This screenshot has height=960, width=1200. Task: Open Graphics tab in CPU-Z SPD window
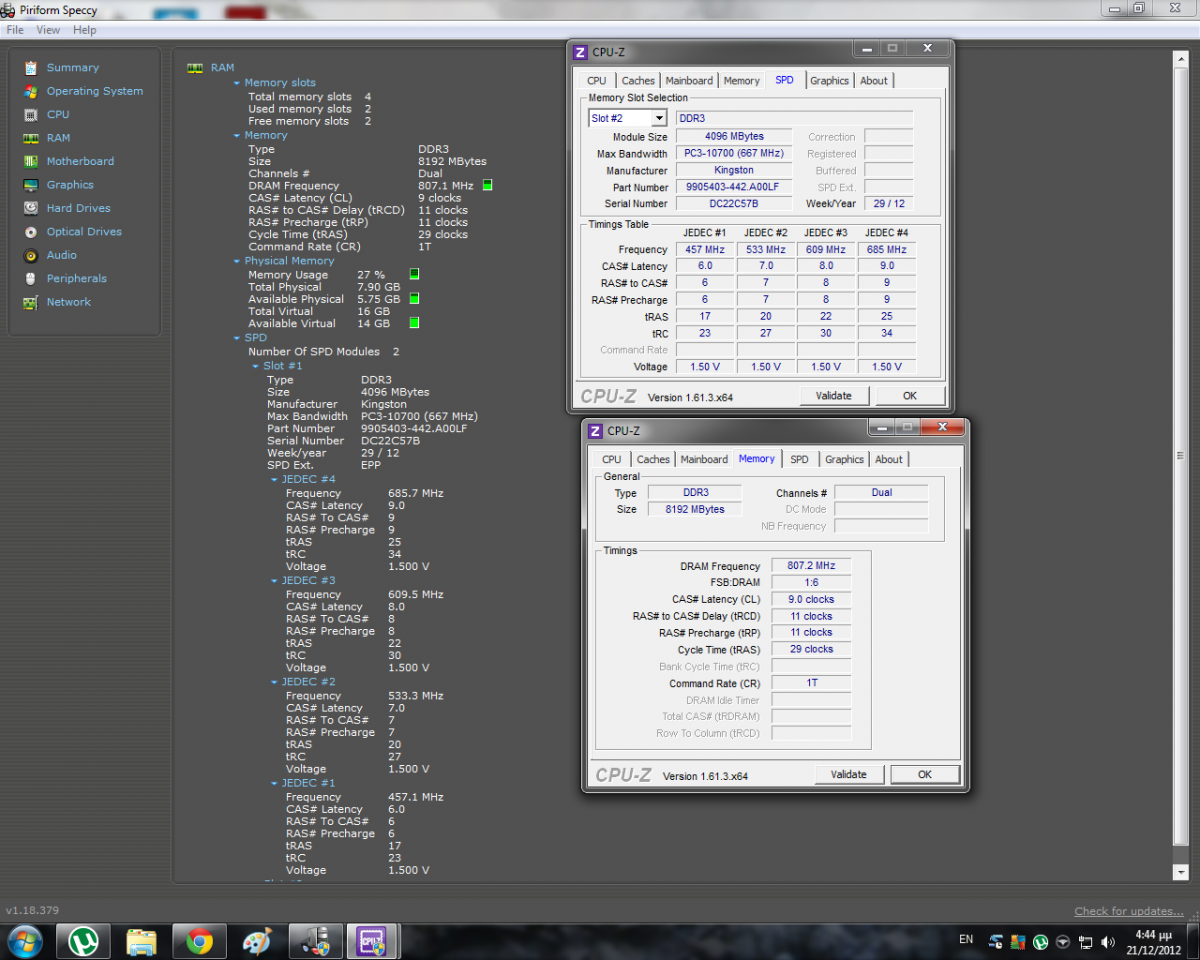click(x=830, y=81)
